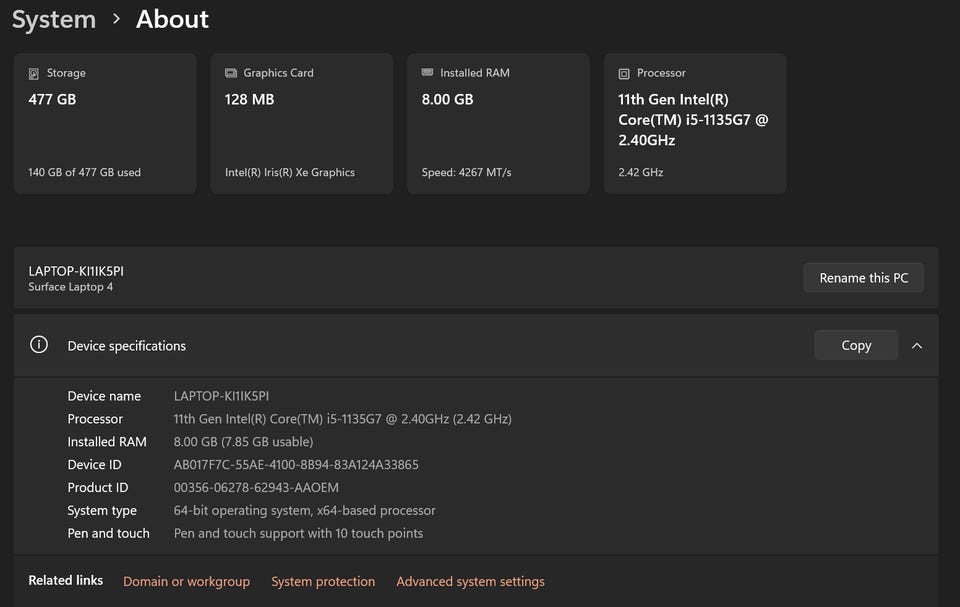Screen dimensions: 960x607
Task: Click the Storage icon
Action: click(x=34, y=73)
